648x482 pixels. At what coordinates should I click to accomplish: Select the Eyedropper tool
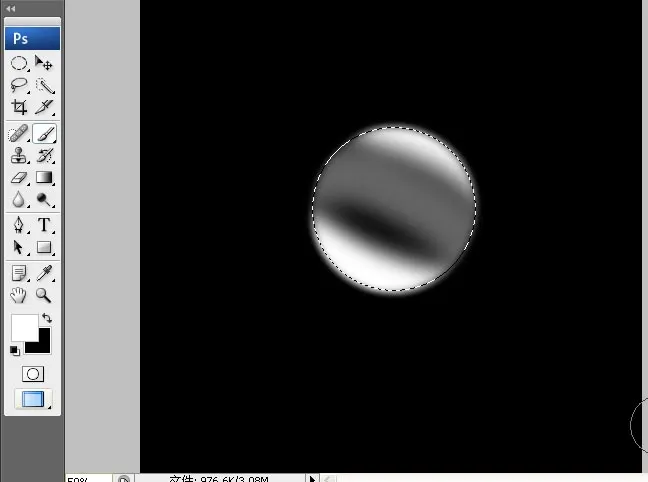tap(44, 273)
